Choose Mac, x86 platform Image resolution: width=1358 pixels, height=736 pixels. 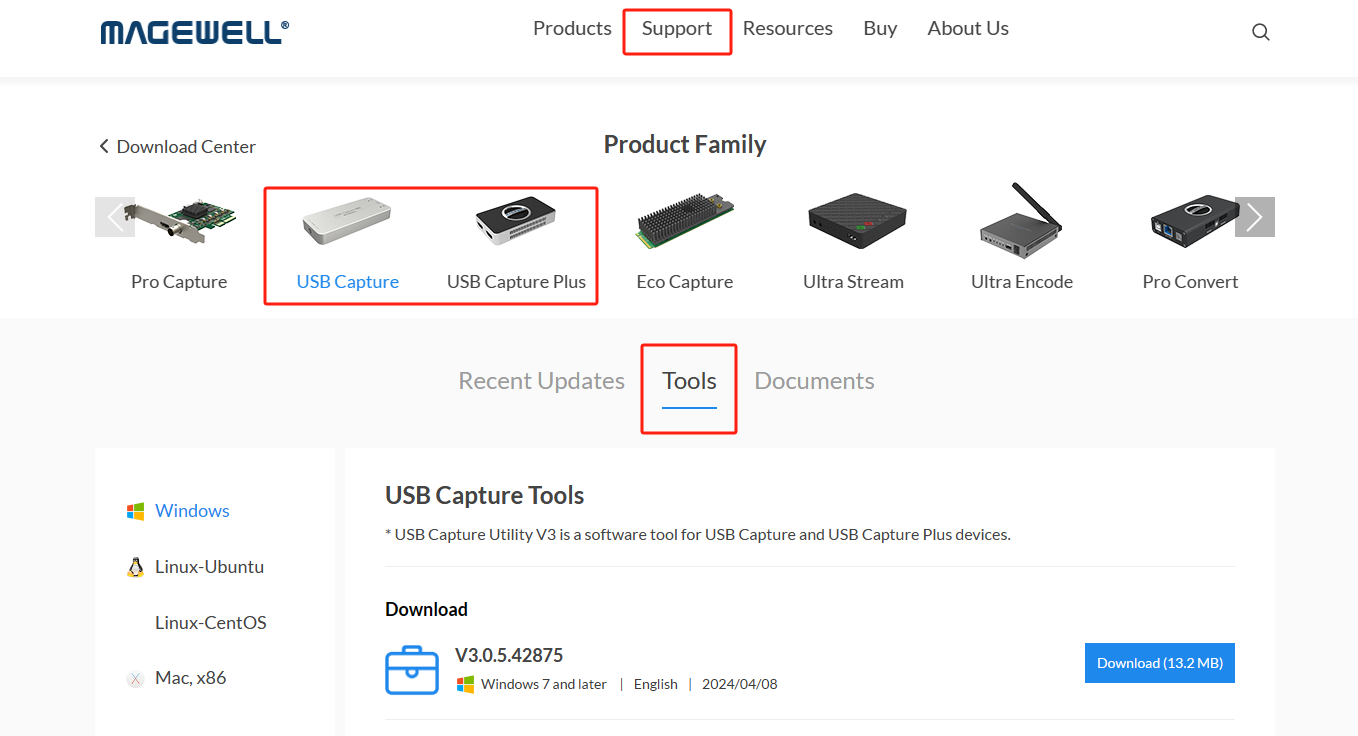(190, 678)
